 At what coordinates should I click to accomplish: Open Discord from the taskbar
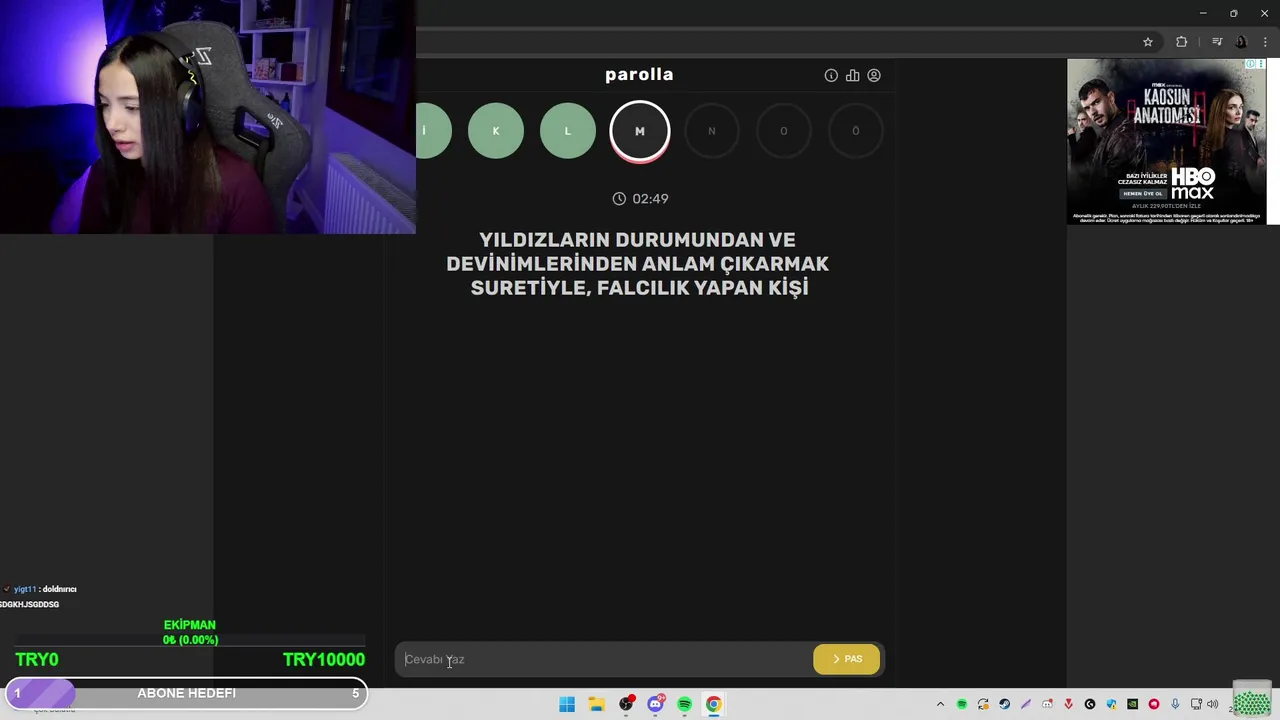pos(655,704)
